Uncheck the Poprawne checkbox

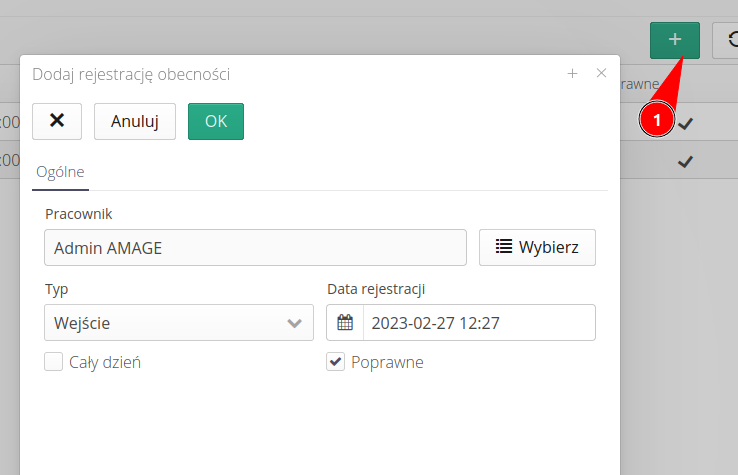tap(336, 362)
